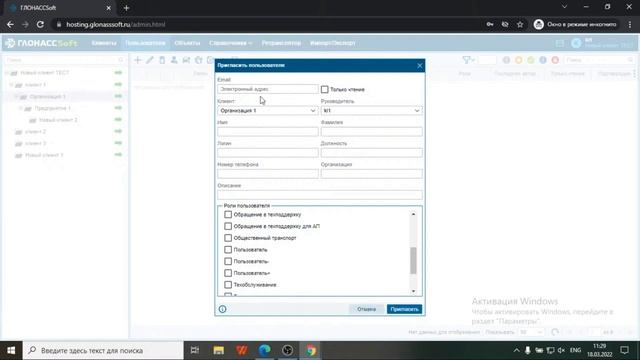Open the volume control in system tray
Image resolution: width=640 pixels, height=360 pixels.
(x=561, y=350)
